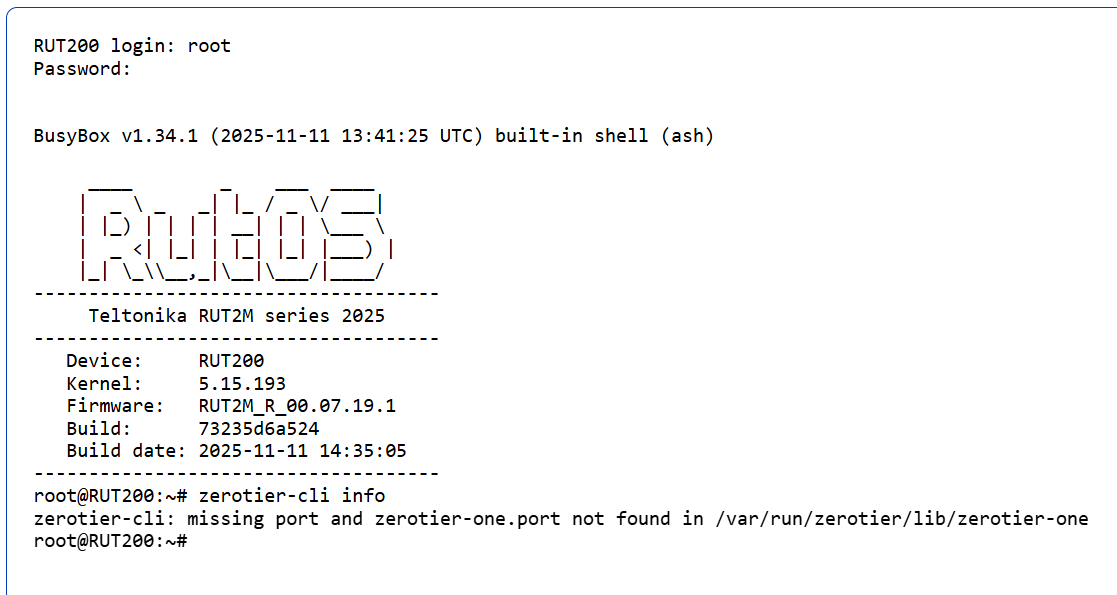Click 'Teltonika RUT2M series 2025' banner text
Screen dimensions: 1117x595
[237, 316]
